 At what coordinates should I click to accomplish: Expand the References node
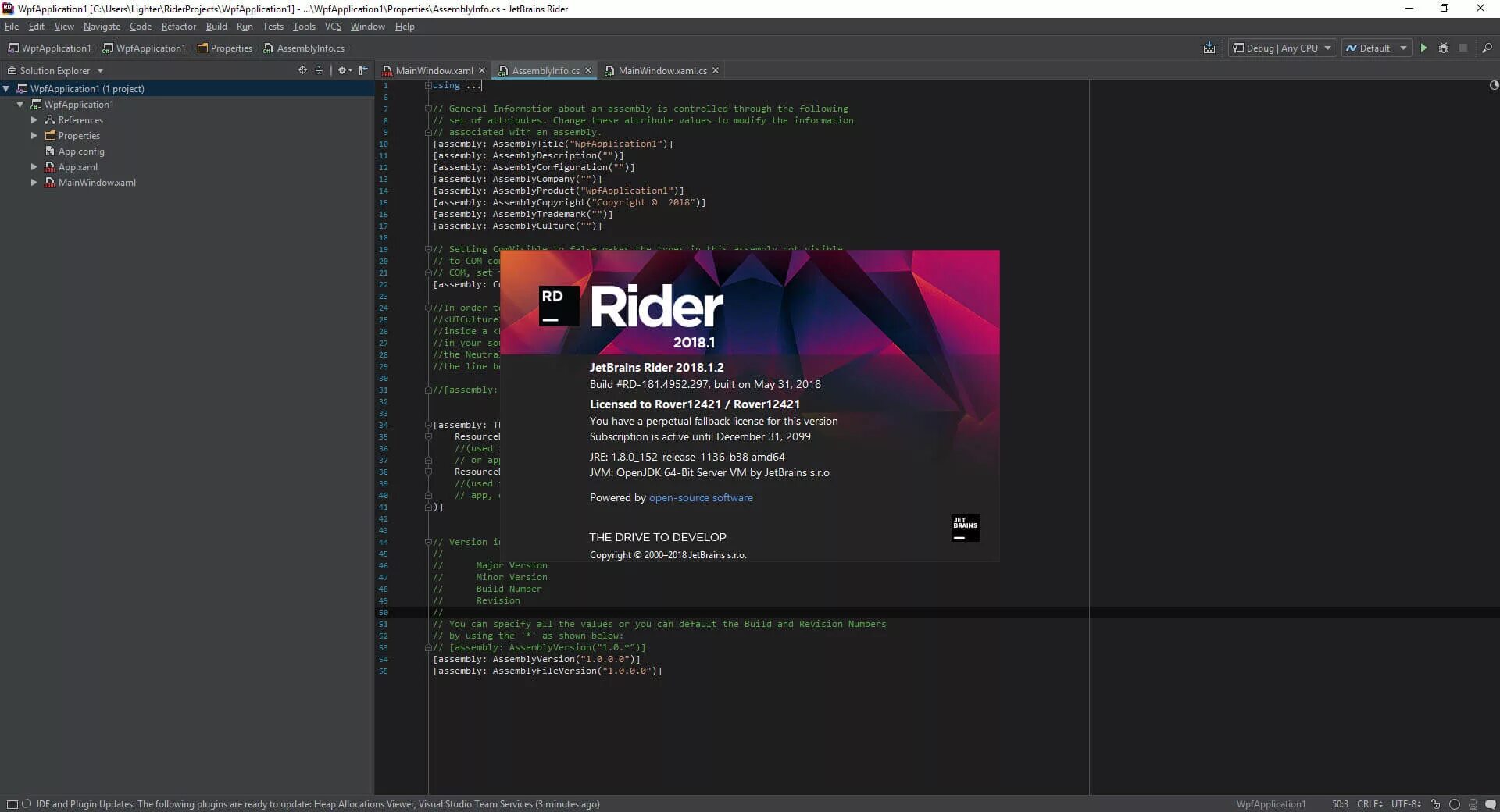[34, 120]
